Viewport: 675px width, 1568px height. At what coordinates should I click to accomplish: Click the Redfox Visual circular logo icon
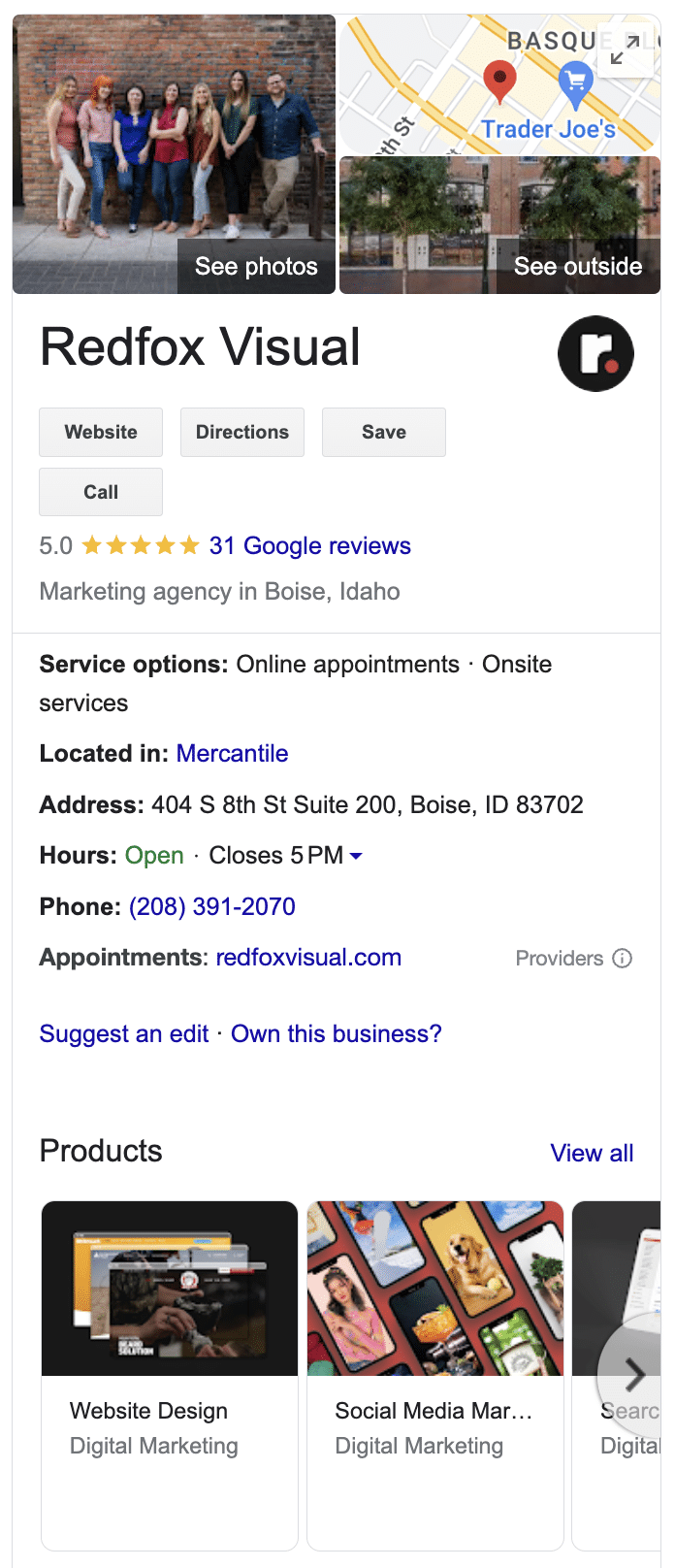coord(595,353)
